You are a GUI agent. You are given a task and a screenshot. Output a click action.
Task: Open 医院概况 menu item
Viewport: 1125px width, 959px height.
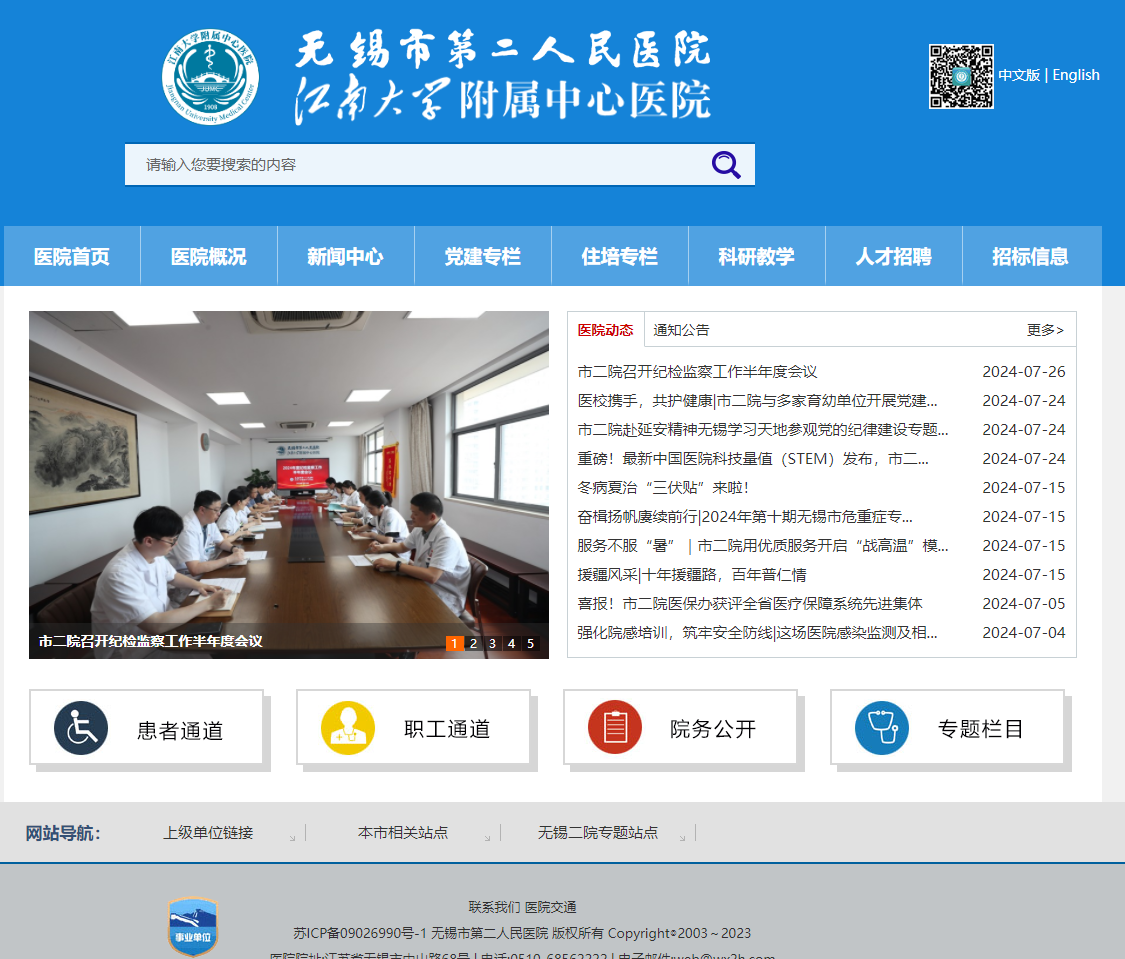coord(209,256)
